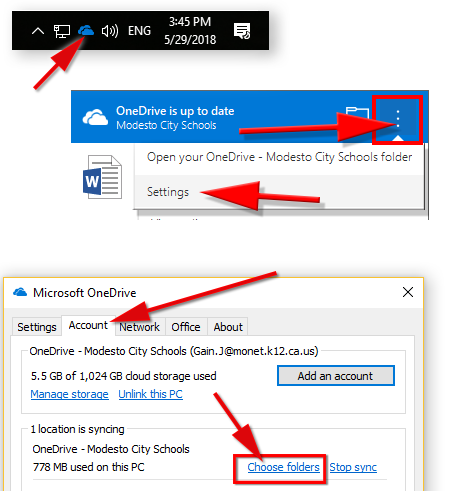Open the clock showing 3:45 PM
This screenshot has height=504, width=457.
190,31
